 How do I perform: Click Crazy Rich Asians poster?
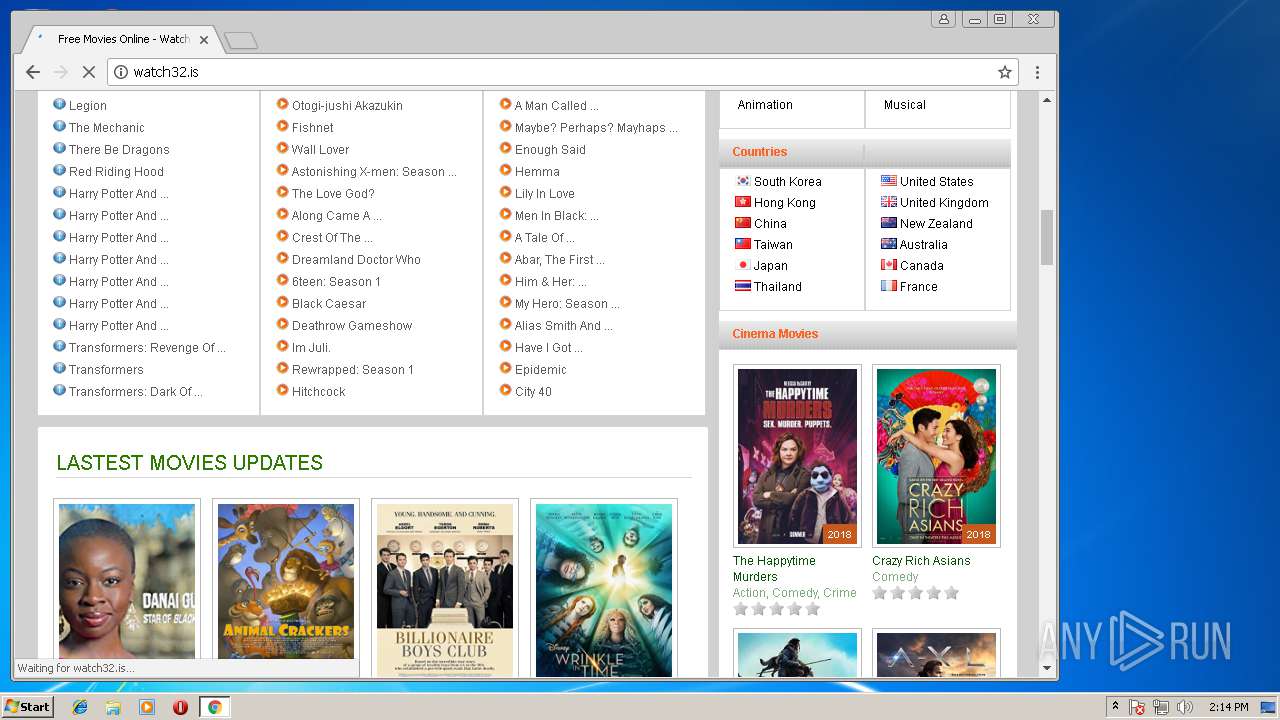(936, 456)
